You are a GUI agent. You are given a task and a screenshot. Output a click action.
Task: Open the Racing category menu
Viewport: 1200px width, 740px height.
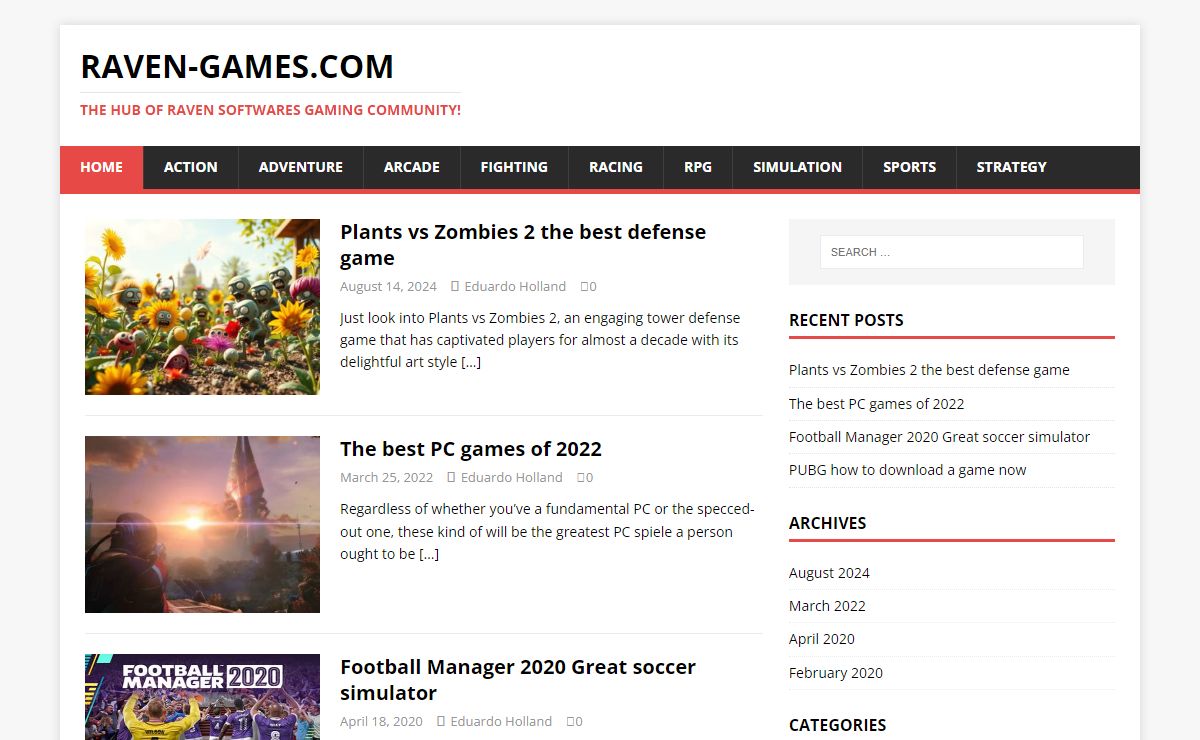point(616,167)
